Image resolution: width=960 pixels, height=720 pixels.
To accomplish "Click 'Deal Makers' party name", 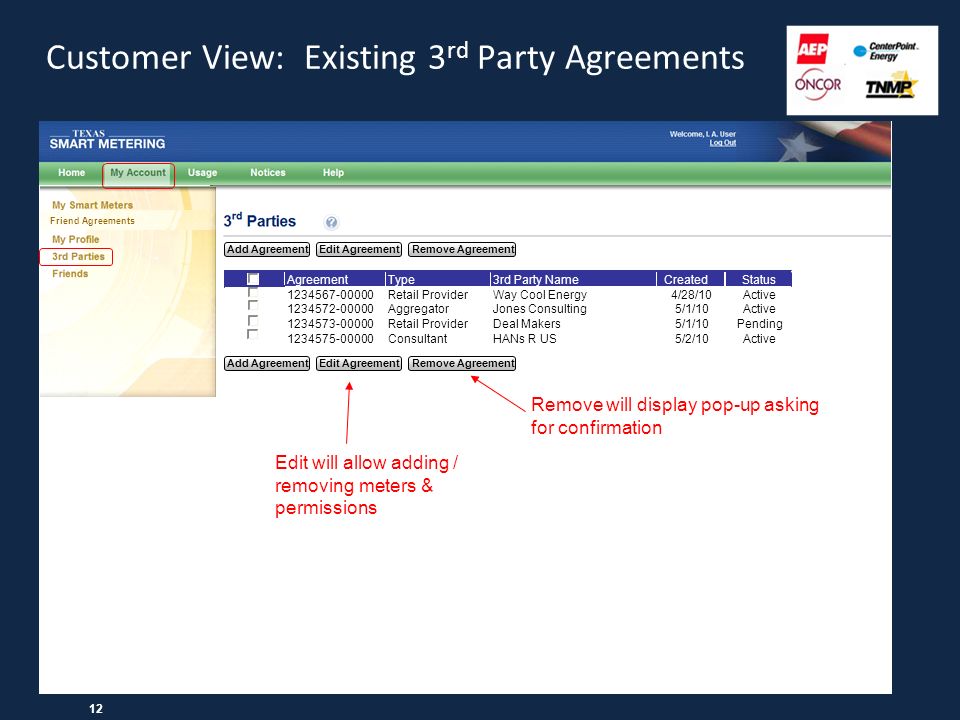I will tap(527, 323).
